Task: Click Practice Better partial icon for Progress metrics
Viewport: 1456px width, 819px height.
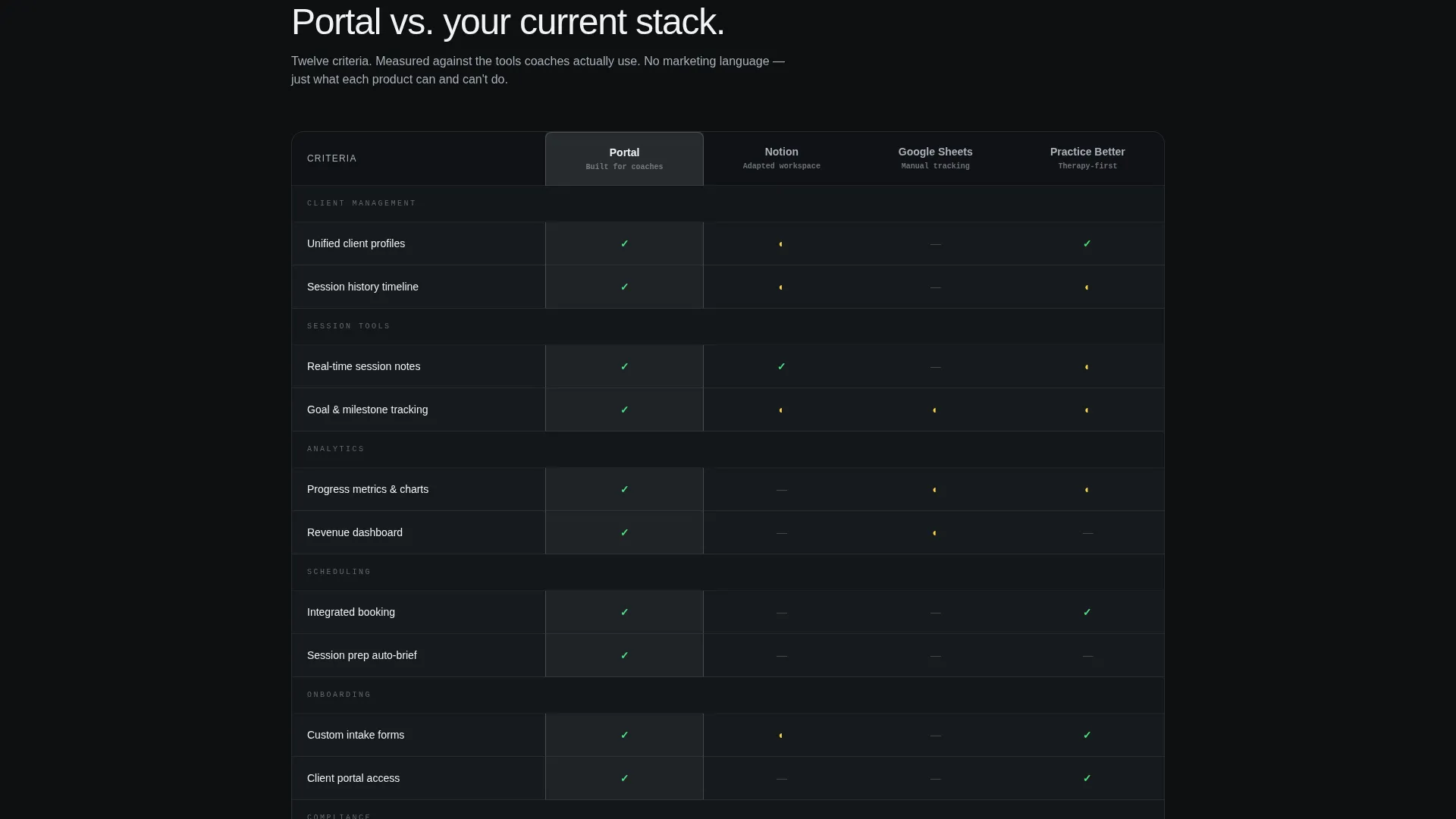Action: click(1087, 490)
